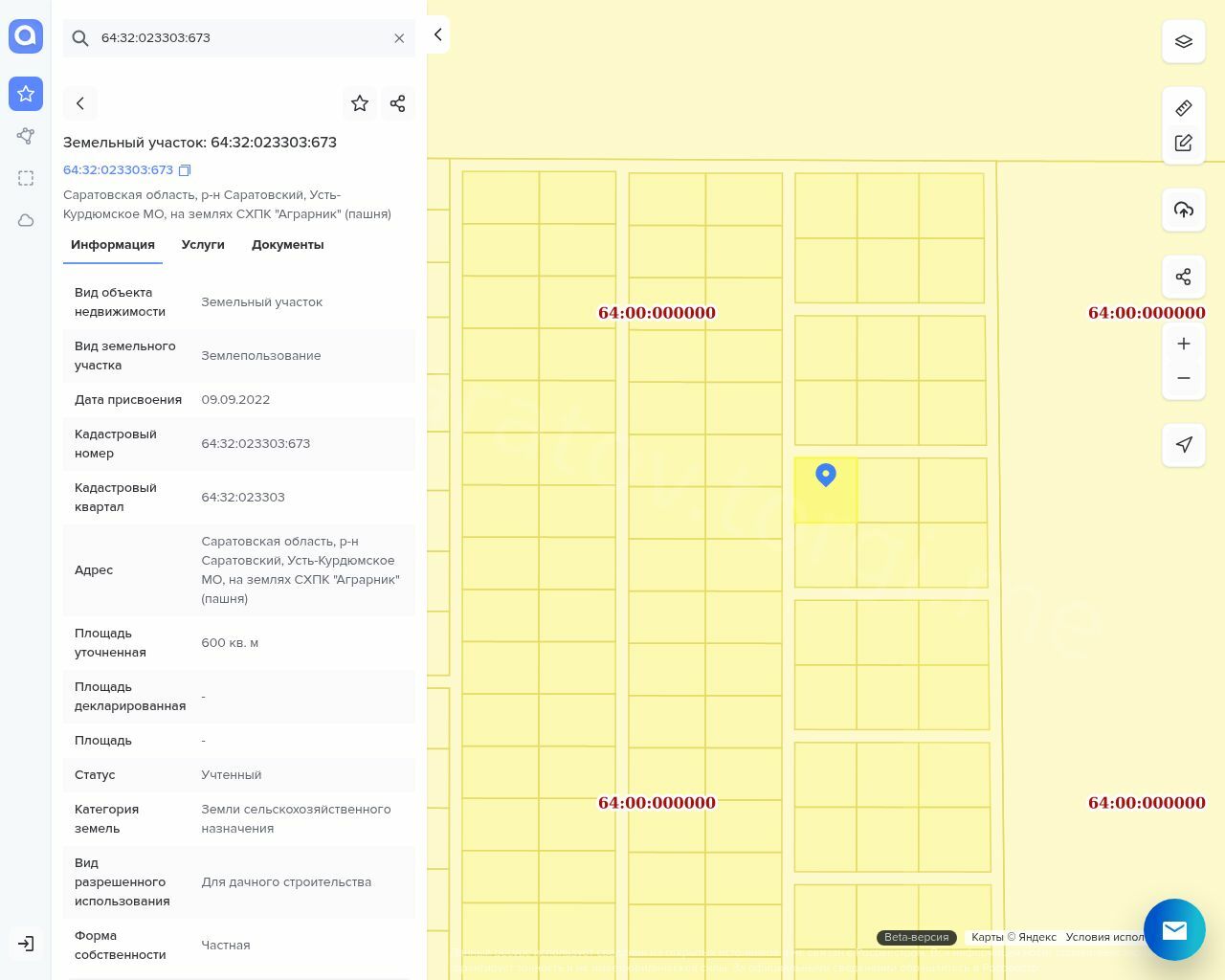This screenshot has width=1225, height=980.
Task: Open the upload file tool
Action: pyautogui.click(x=1183, y=210)
